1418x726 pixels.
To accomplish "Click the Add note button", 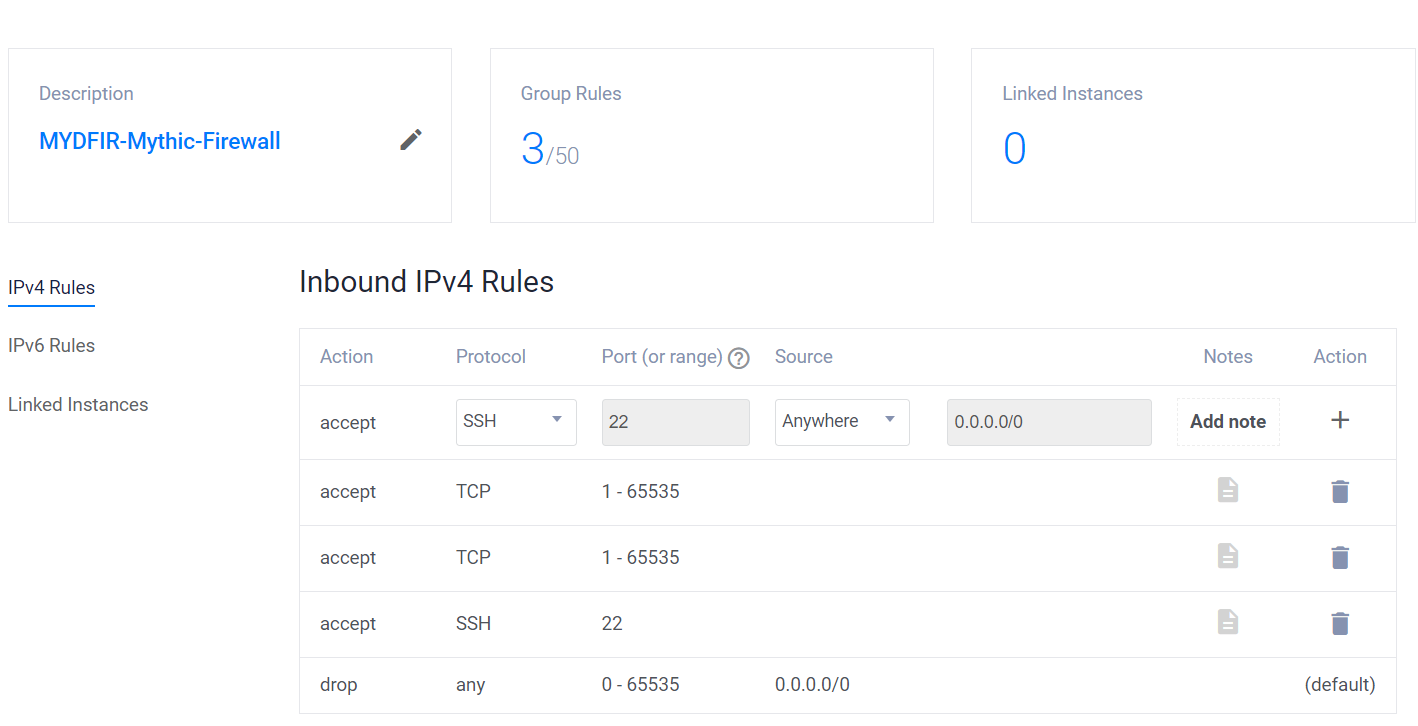I will 1228,422.
